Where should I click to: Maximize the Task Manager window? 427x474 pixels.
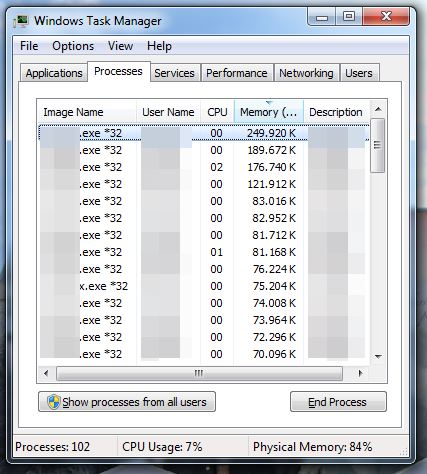(349, 17)
